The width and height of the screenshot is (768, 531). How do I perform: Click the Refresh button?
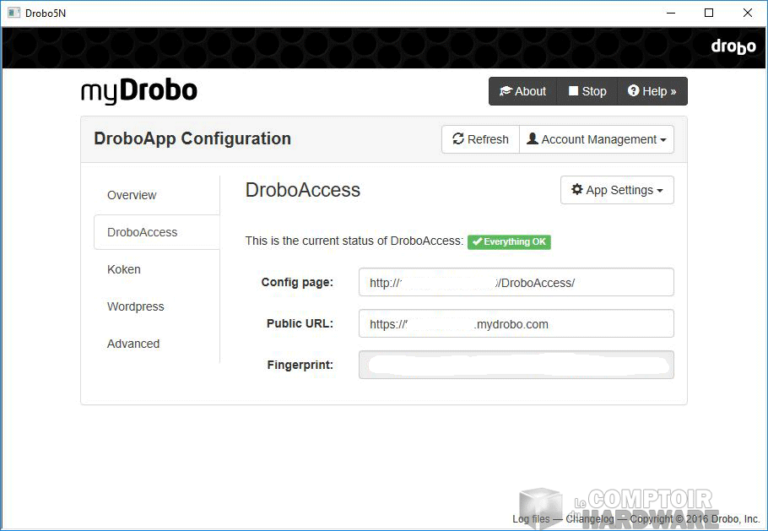pyautogui.click(x=480, y=140)
